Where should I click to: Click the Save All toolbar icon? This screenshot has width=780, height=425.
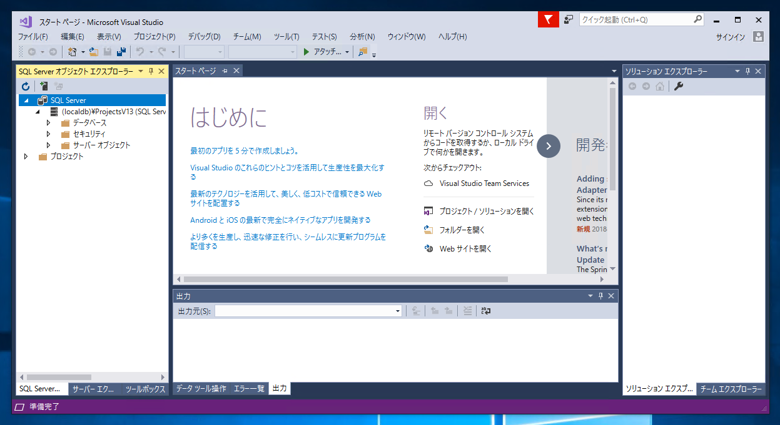121,52
